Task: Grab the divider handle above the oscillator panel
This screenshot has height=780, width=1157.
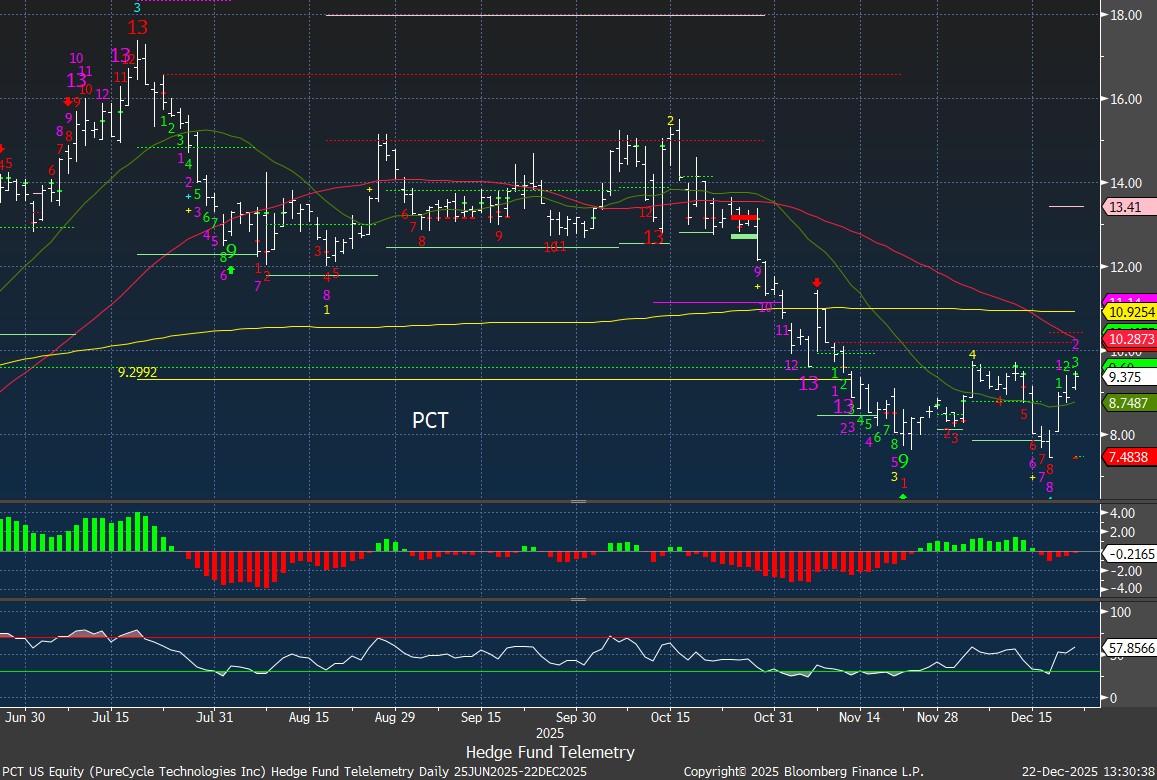Action: (578, 600)
